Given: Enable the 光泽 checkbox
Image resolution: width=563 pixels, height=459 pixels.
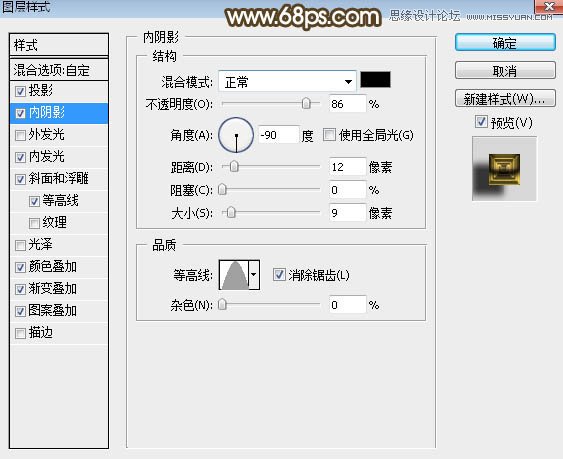Looking at the screenshot, I should tap(20, 245).
